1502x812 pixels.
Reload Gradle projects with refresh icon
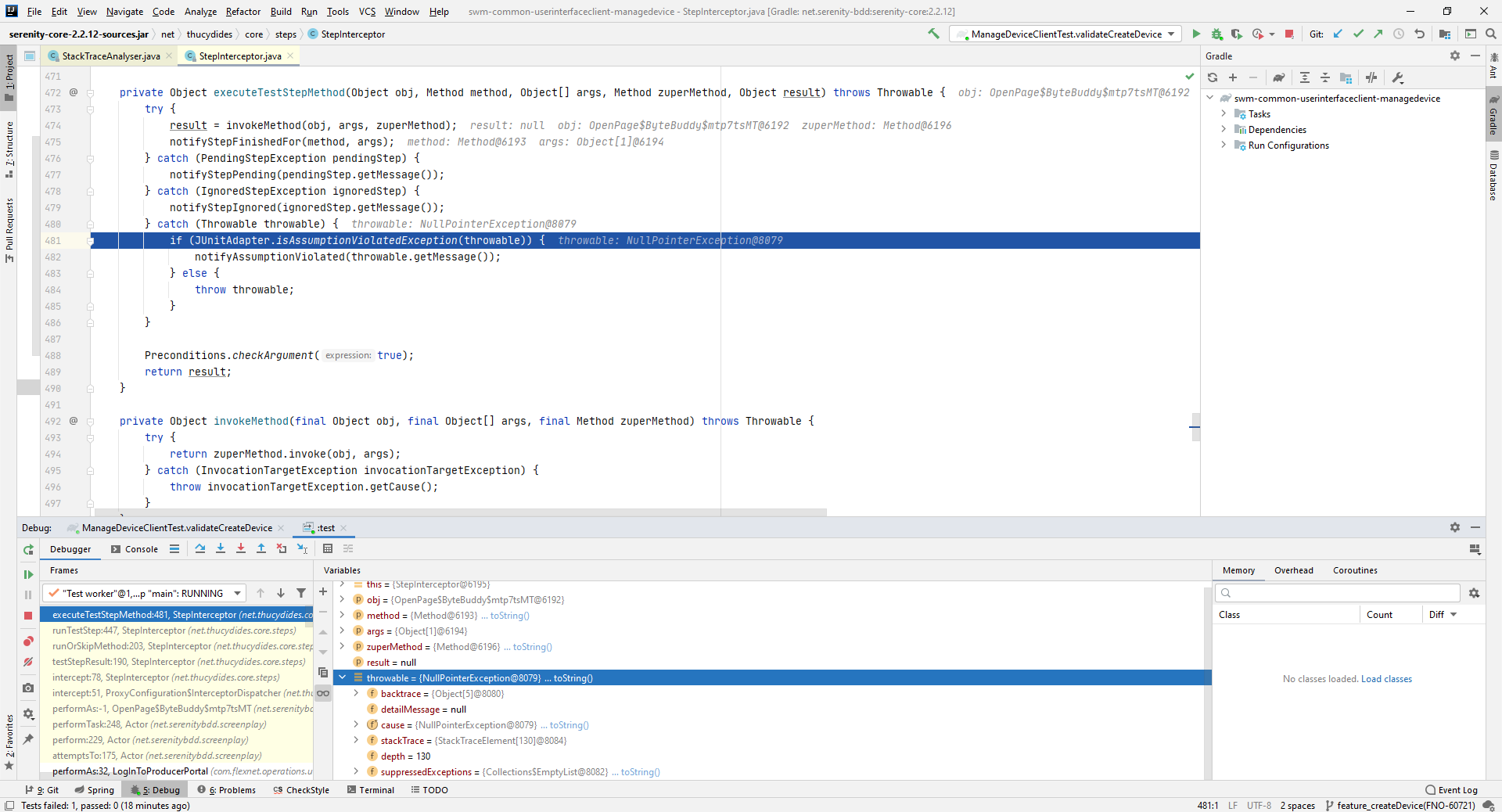click(x=1213, y=77)
